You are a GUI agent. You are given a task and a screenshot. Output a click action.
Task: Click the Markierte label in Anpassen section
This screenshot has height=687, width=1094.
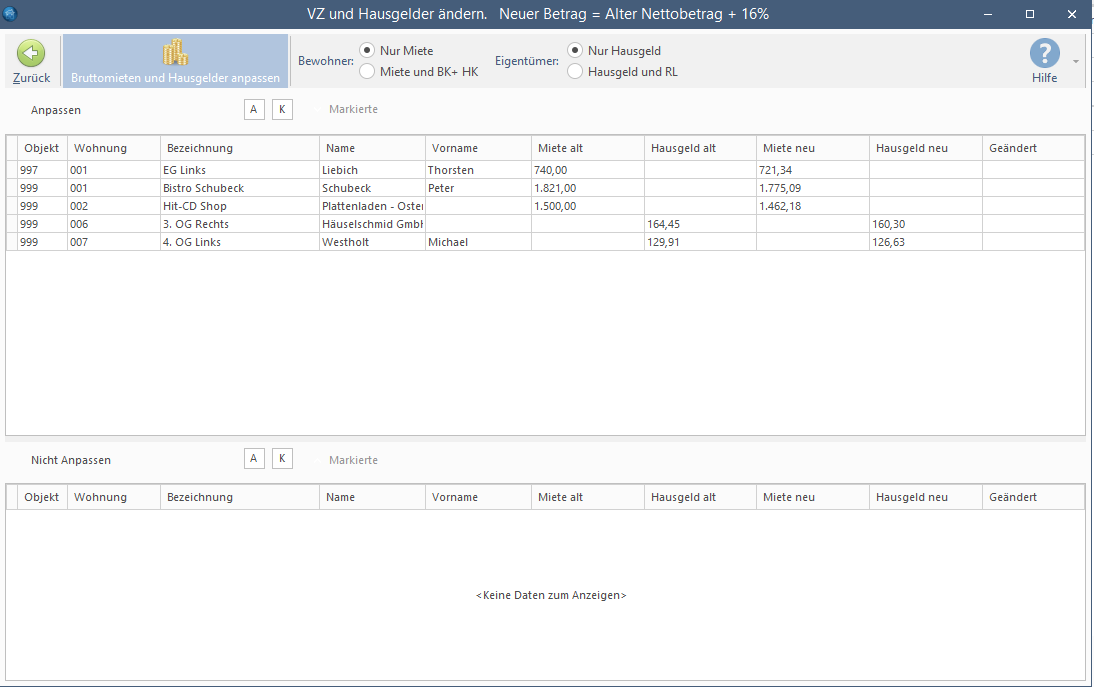coord(353,109)
